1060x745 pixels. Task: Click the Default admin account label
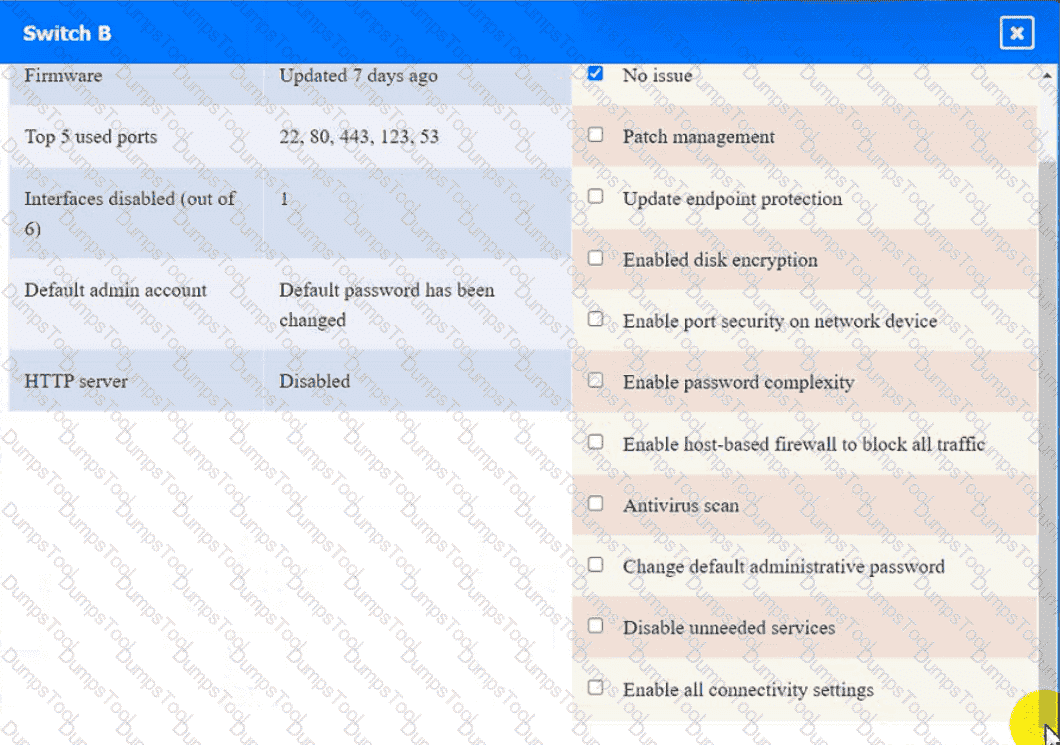pos(115,290)
